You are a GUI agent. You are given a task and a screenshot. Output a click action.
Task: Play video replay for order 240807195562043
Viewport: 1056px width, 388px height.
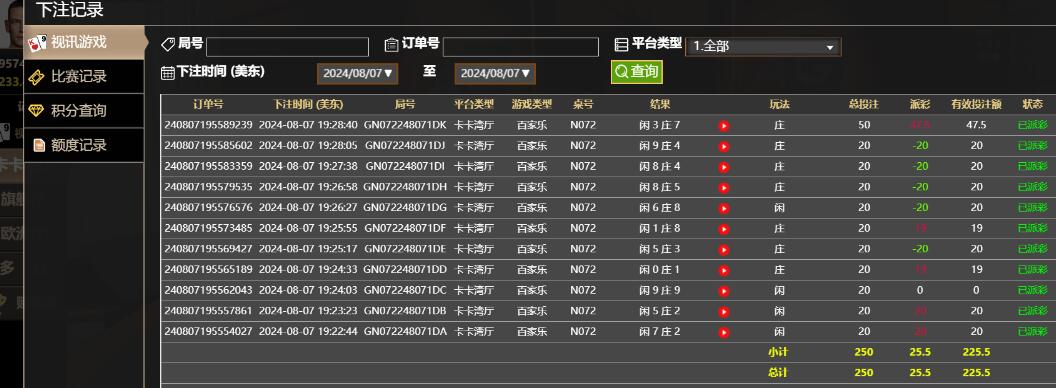click(x=724, y=291)
